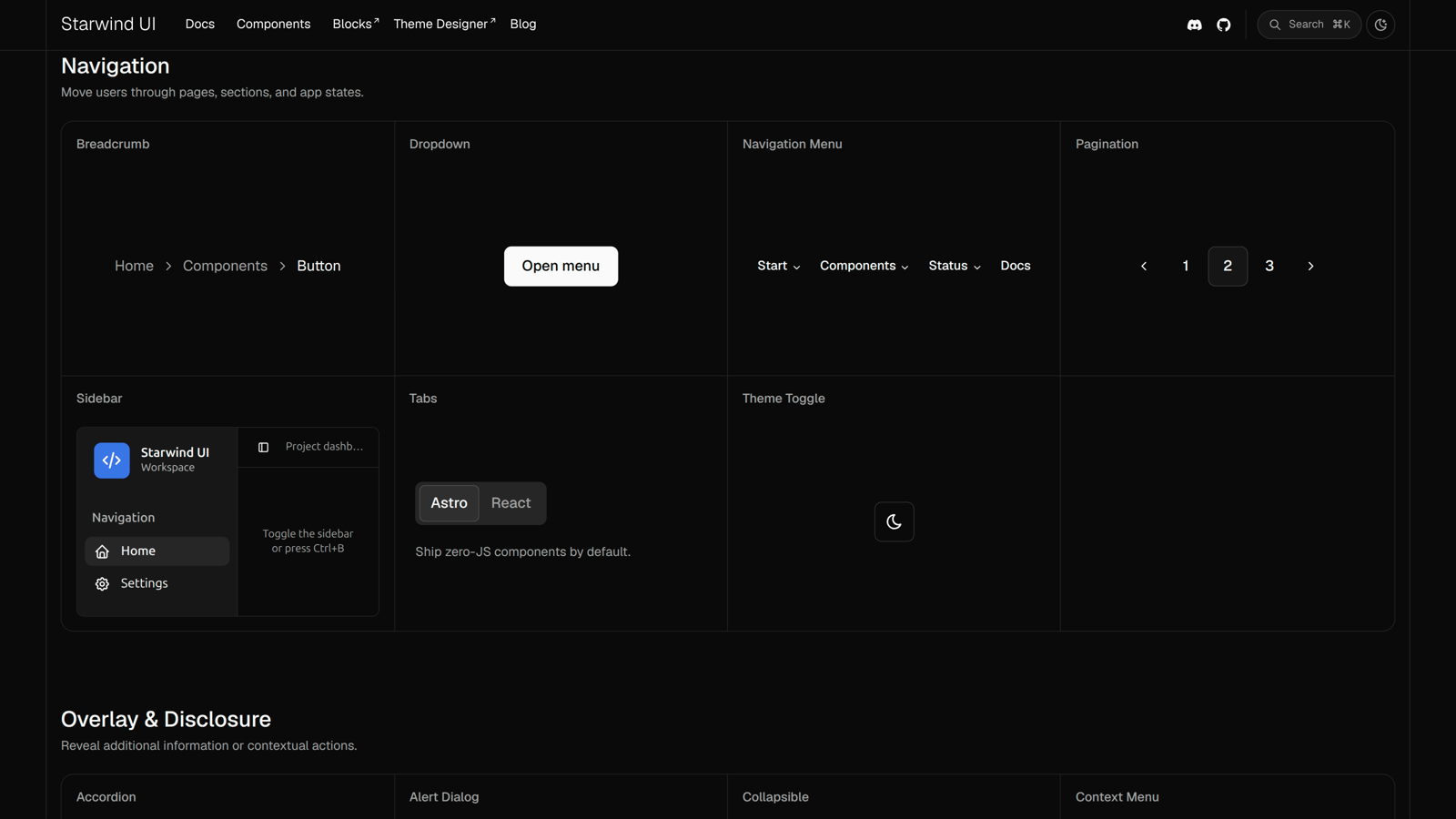Click the Navigation section heading at top
Viewport: 1456px width, 819px height.
(116, 66)
